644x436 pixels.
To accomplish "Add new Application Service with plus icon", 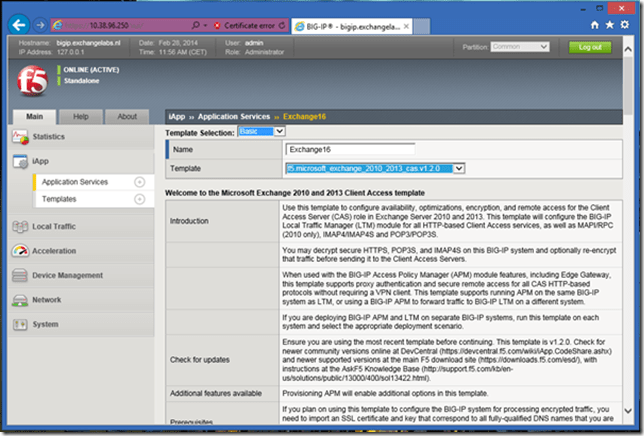I will (139, 182).
